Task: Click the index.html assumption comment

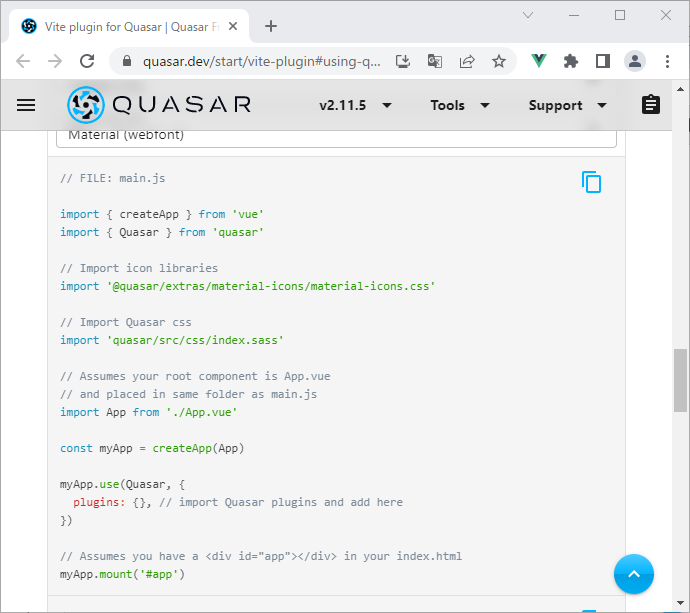Action: [261, 556]
